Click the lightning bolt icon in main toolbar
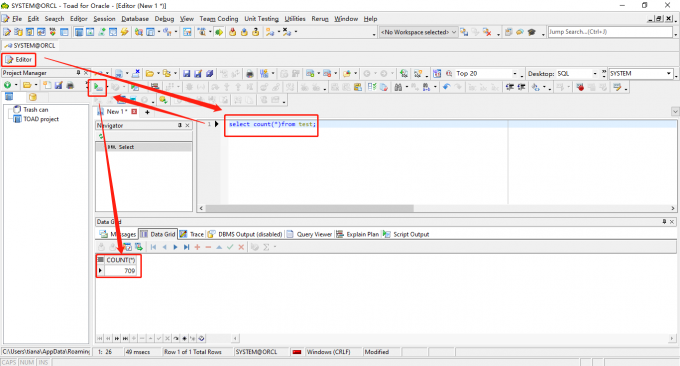680x366 pixels. [124, 32]
